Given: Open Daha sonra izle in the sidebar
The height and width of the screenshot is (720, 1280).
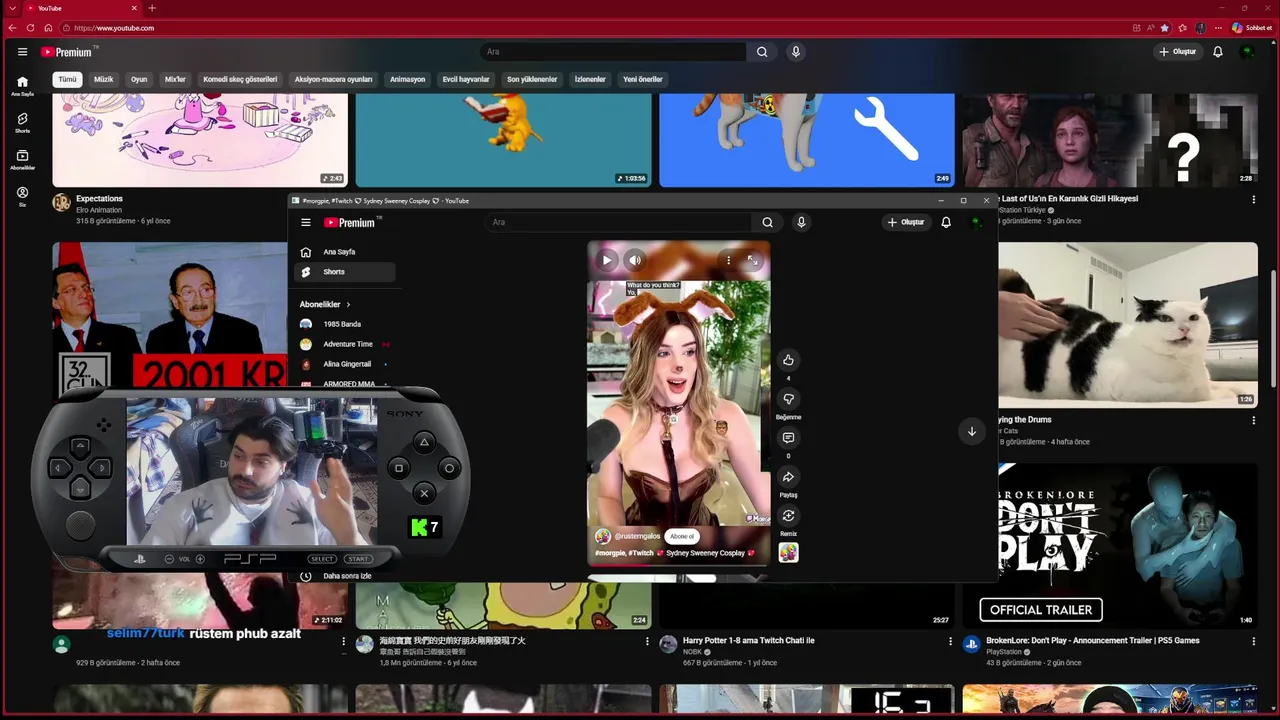Looking at the screenshot, I should (x=345, y=576).
